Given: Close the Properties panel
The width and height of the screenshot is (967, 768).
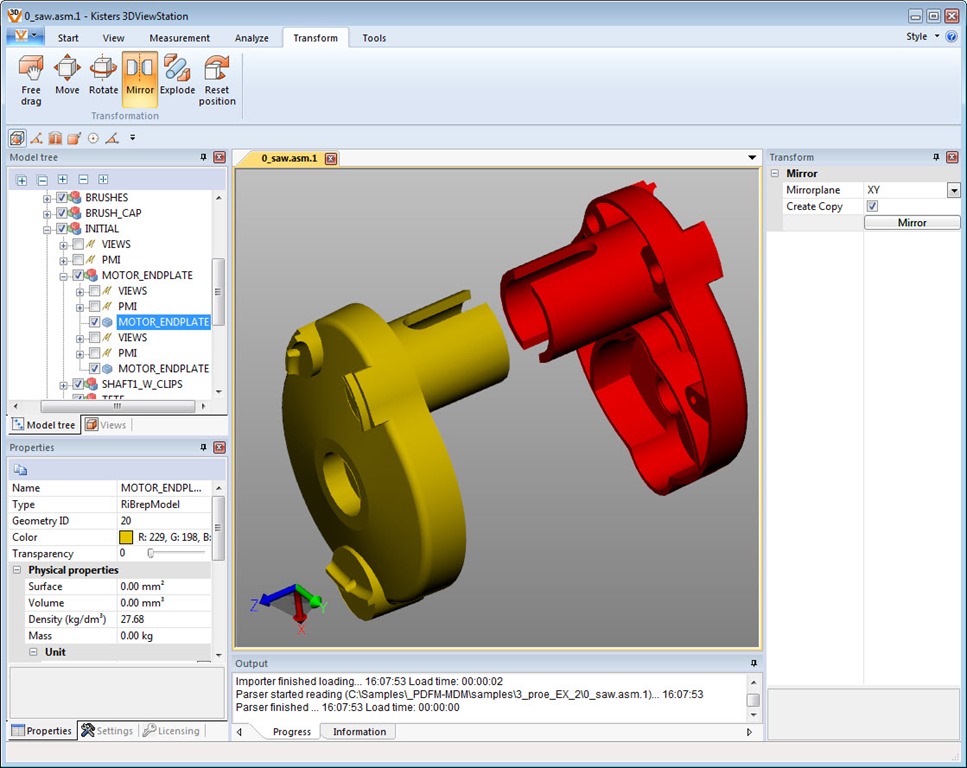Looking at the screenshot, I should pyautogui.click(x=220, y=447).
